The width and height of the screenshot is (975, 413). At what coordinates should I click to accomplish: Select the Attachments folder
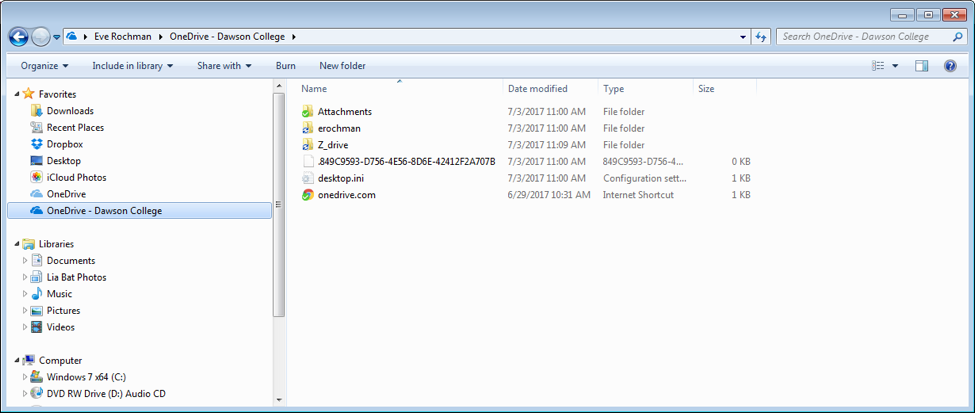(344, 111)
